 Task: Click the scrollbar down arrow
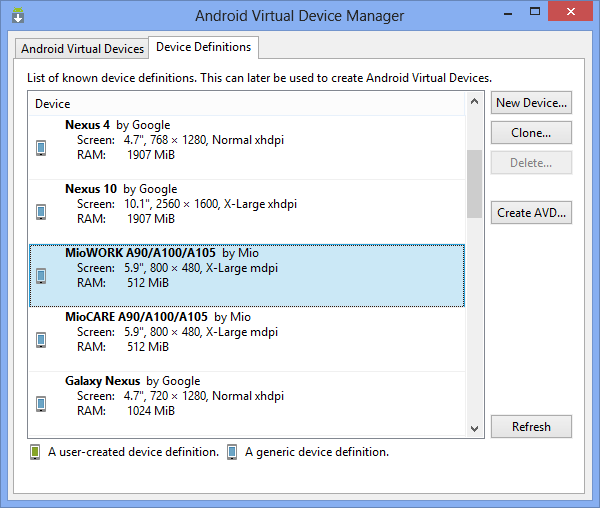[474, 428]
